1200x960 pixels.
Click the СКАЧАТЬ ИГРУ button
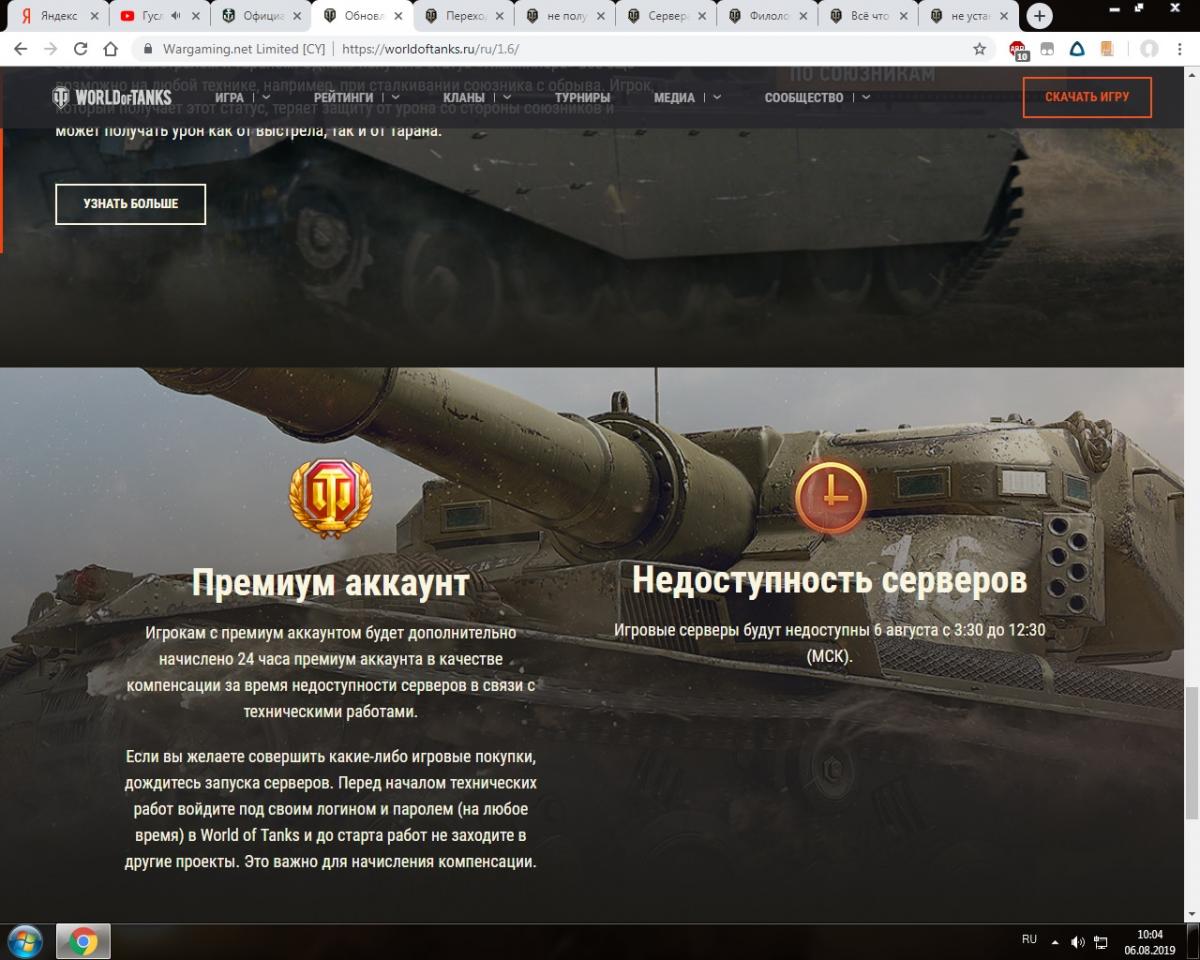pyautogui.click(x=1087, y=97)
